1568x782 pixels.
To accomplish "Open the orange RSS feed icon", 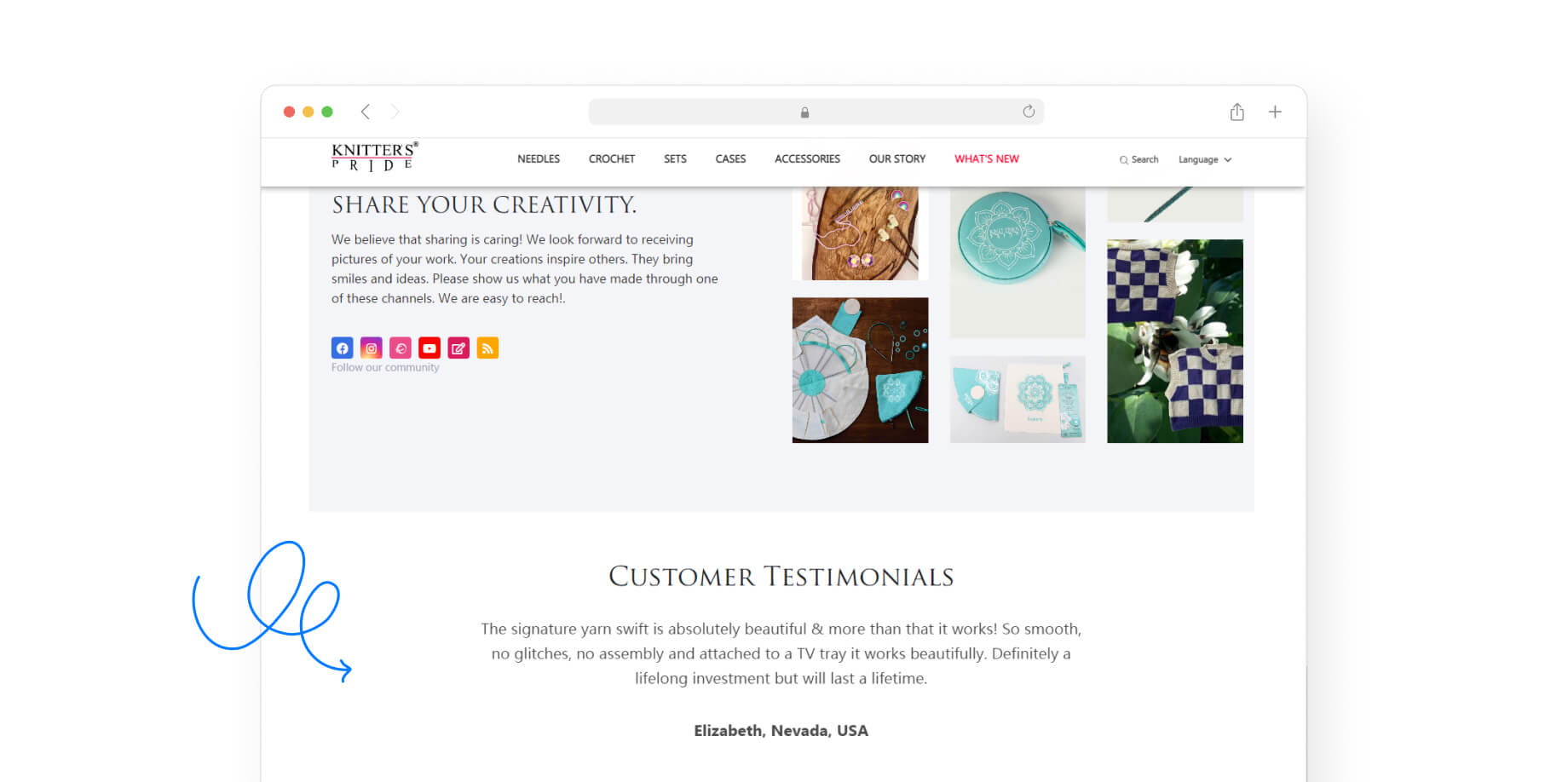I will [487, 348].
